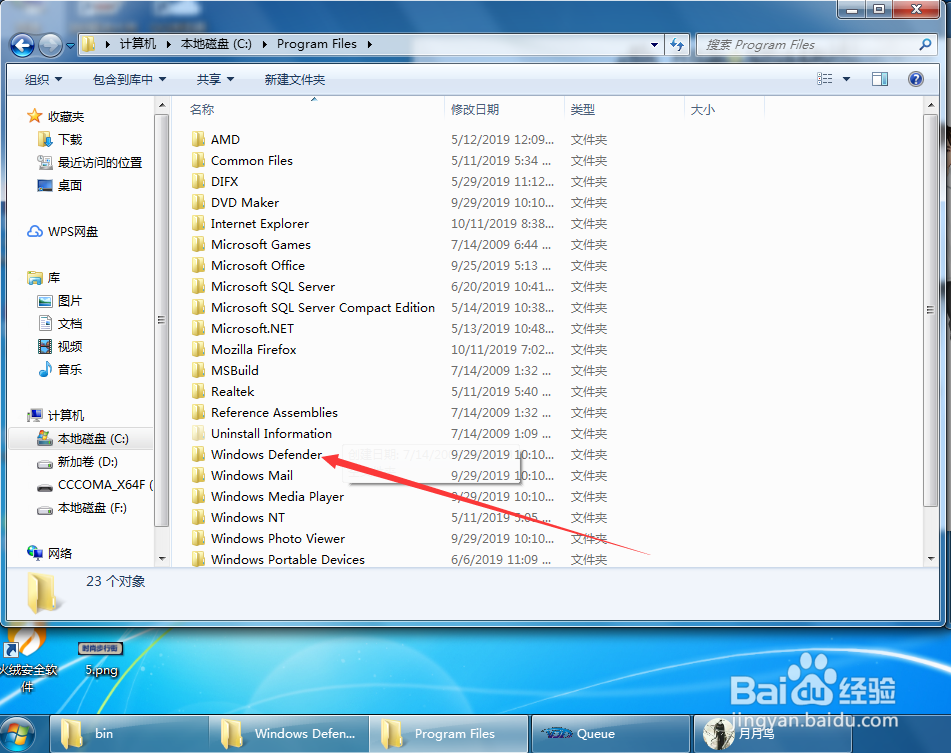This screenshot has width=951, height=753.
Task: Open 5.png desktop file
Action: (101, 658)
